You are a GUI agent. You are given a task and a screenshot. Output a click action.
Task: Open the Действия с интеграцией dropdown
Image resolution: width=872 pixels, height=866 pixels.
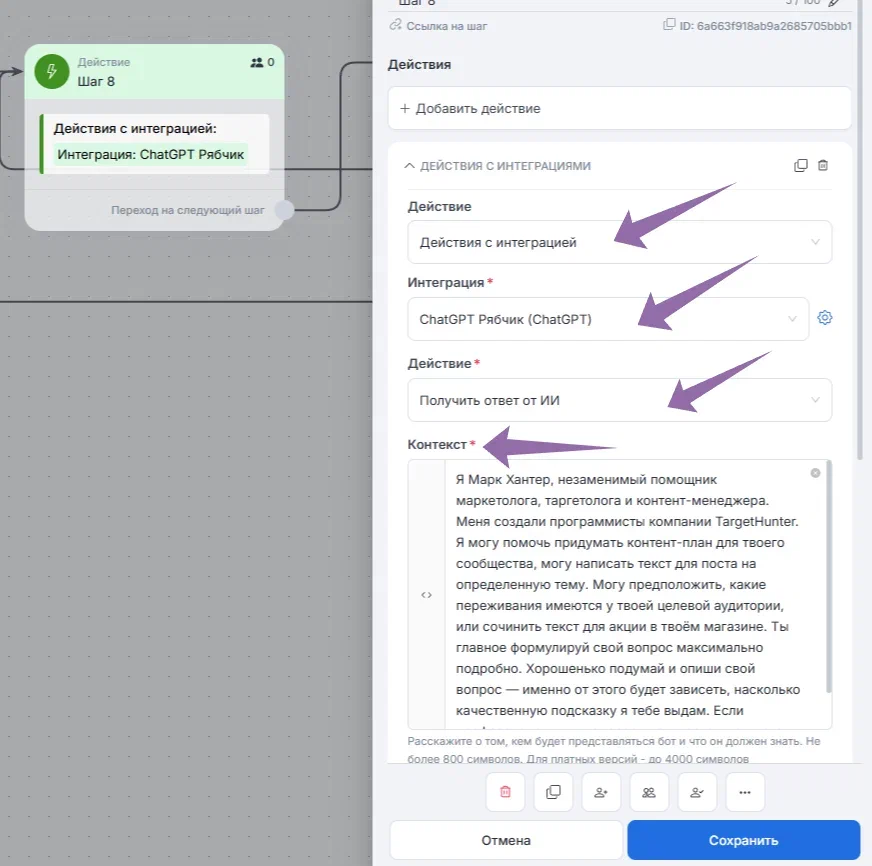point(620,242)
